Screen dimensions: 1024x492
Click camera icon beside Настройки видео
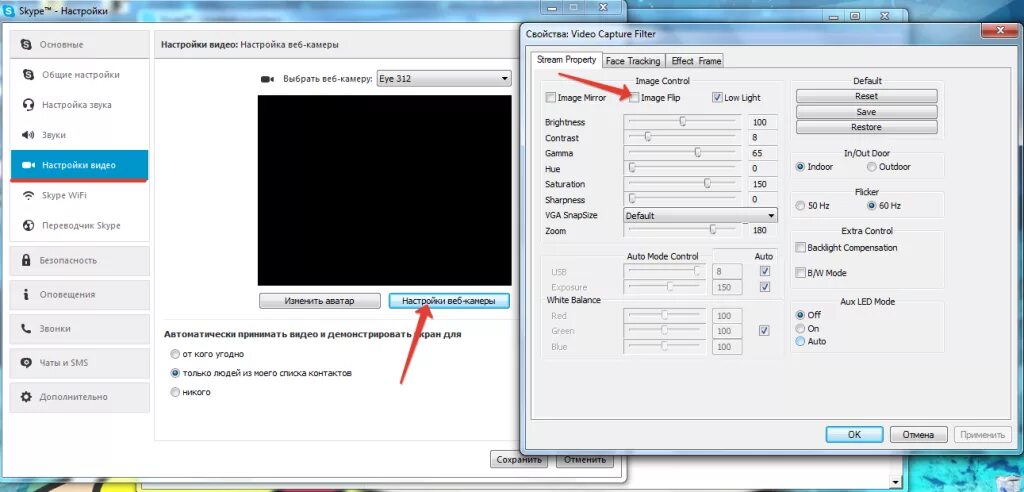28,165
